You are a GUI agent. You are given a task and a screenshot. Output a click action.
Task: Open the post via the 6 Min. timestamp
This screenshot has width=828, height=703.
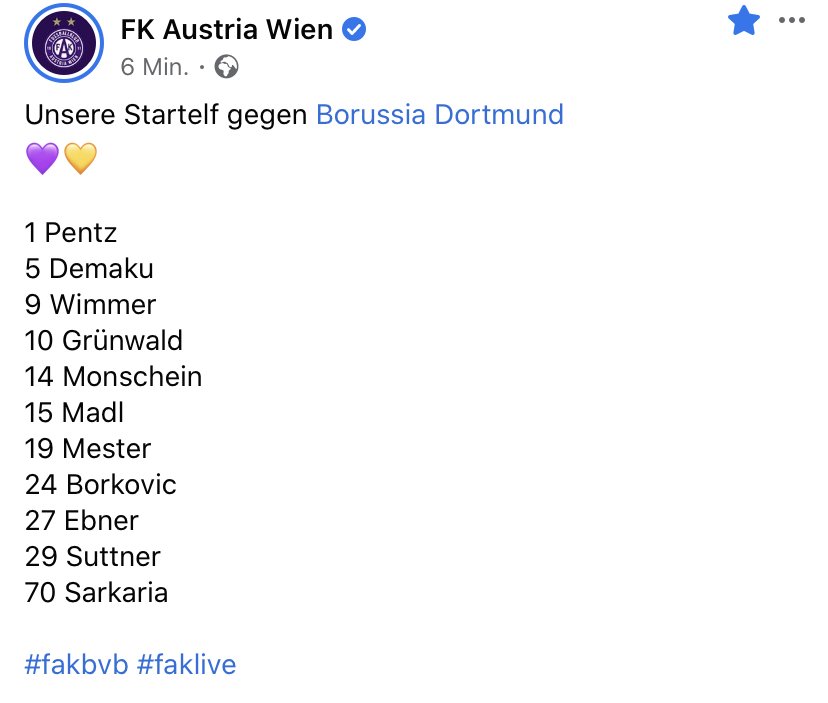(x=155, y=67)
